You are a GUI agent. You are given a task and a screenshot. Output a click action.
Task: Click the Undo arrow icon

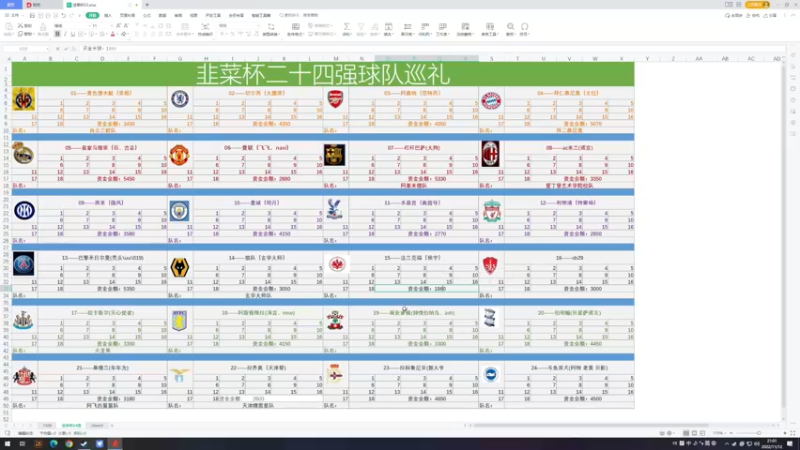(x=64, y=16)
